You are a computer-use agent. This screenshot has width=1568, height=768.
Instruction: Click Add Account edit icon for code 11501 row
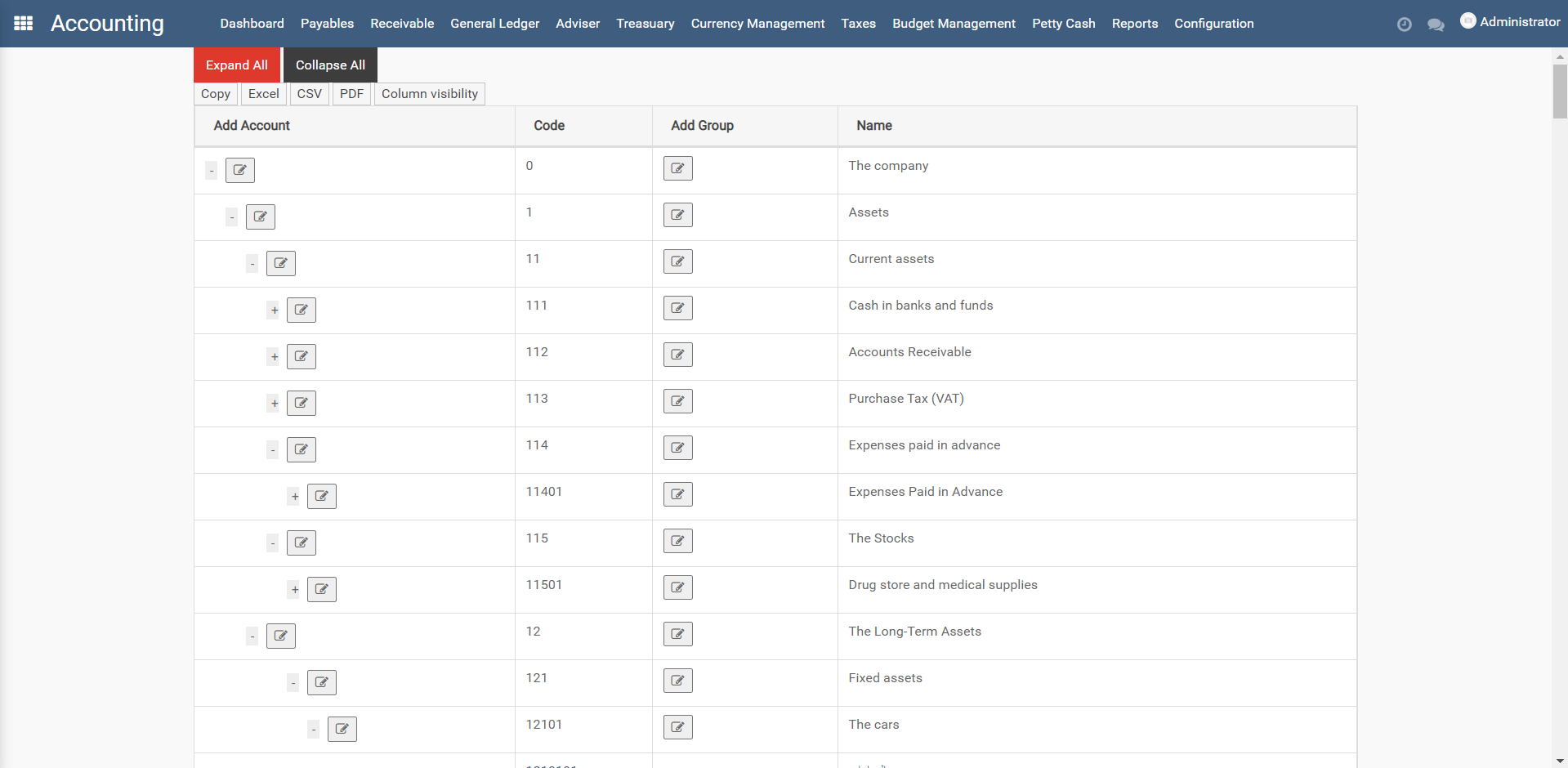click(322, 589)
